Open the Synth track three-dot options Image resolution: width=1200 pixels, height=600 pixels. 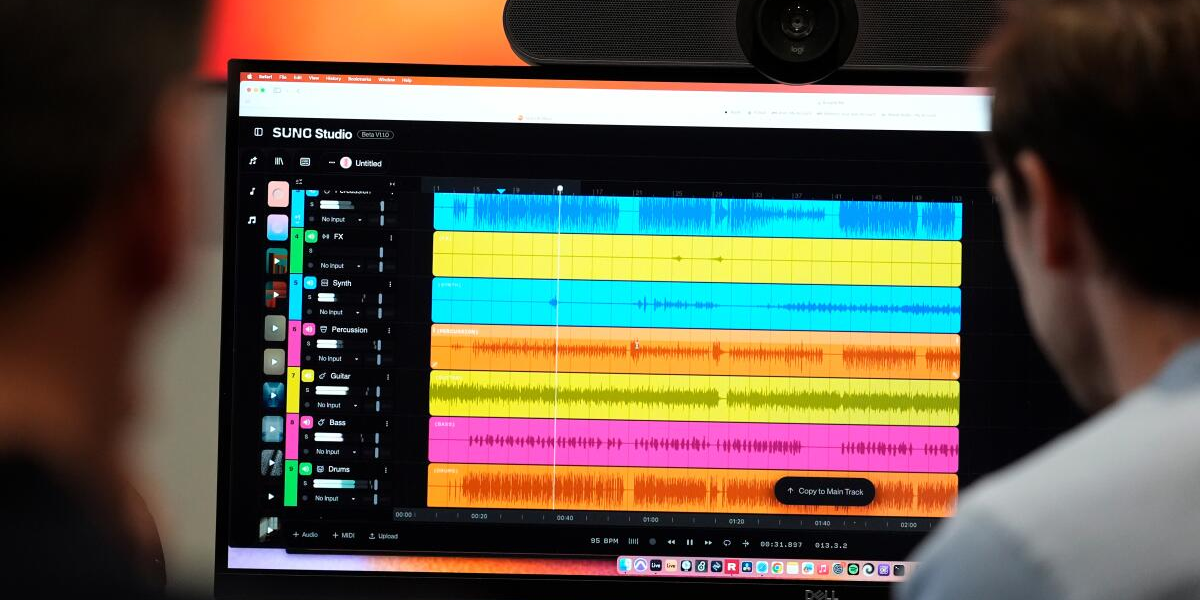pyautogui.click(x=389, y=284)
